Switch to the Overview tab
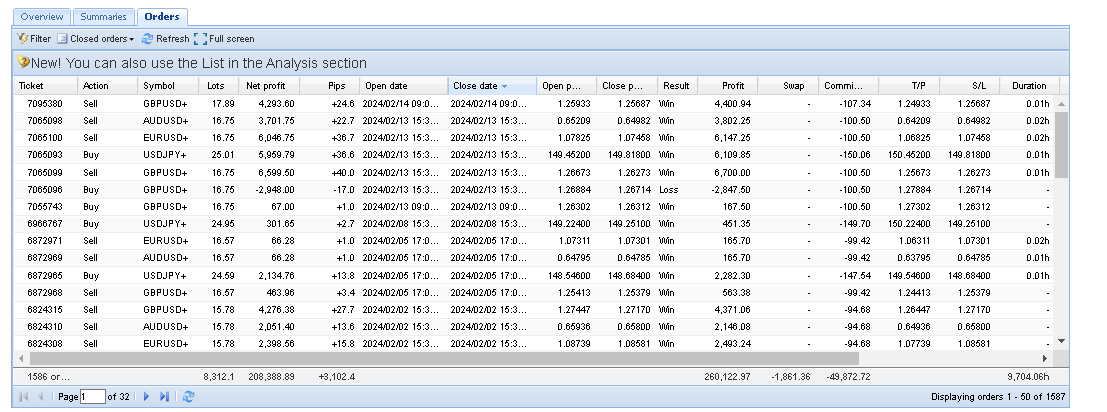The width and height of the screenshot is (1107, 412). (x=42, y=17)
